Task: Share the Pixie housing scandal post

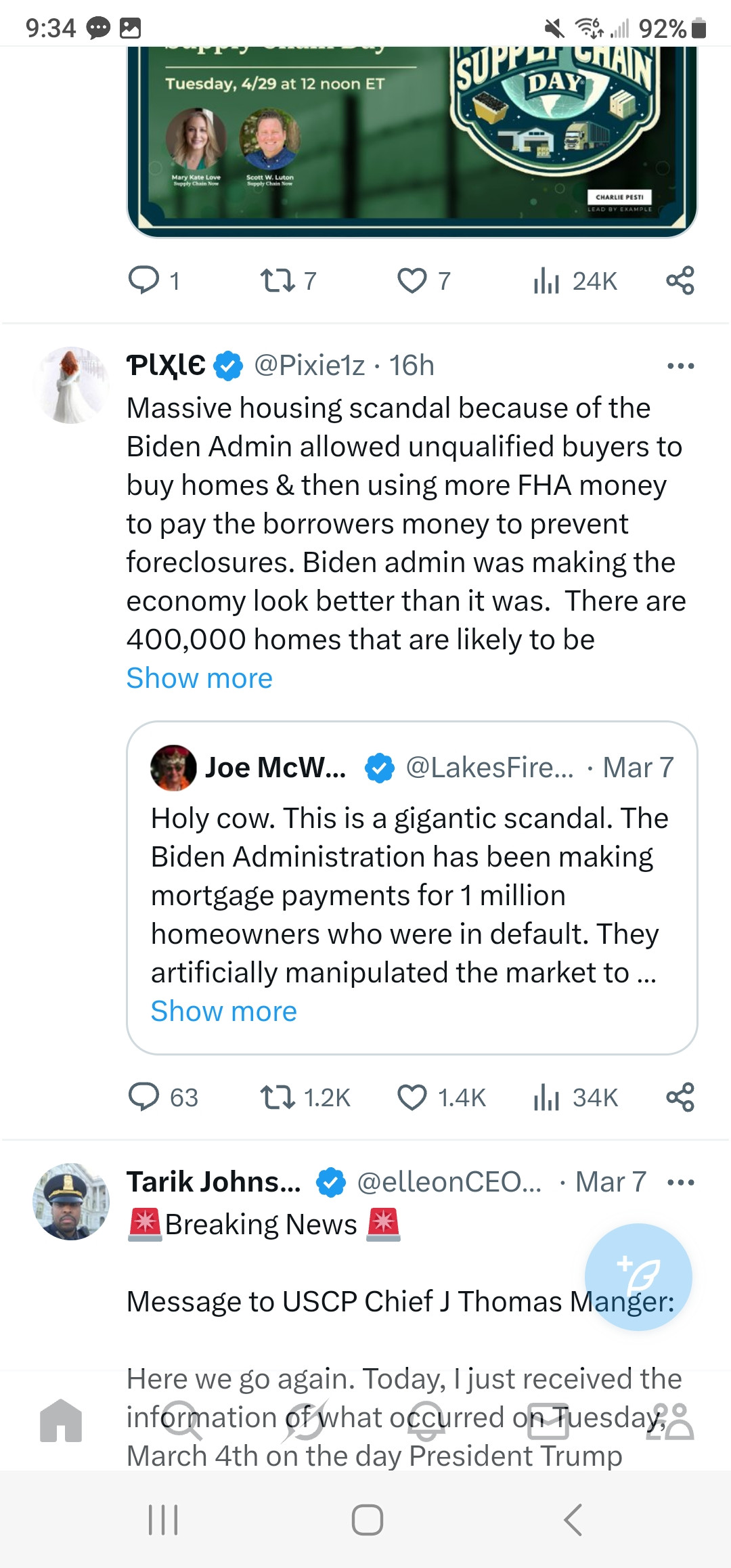Action: 680,1097
